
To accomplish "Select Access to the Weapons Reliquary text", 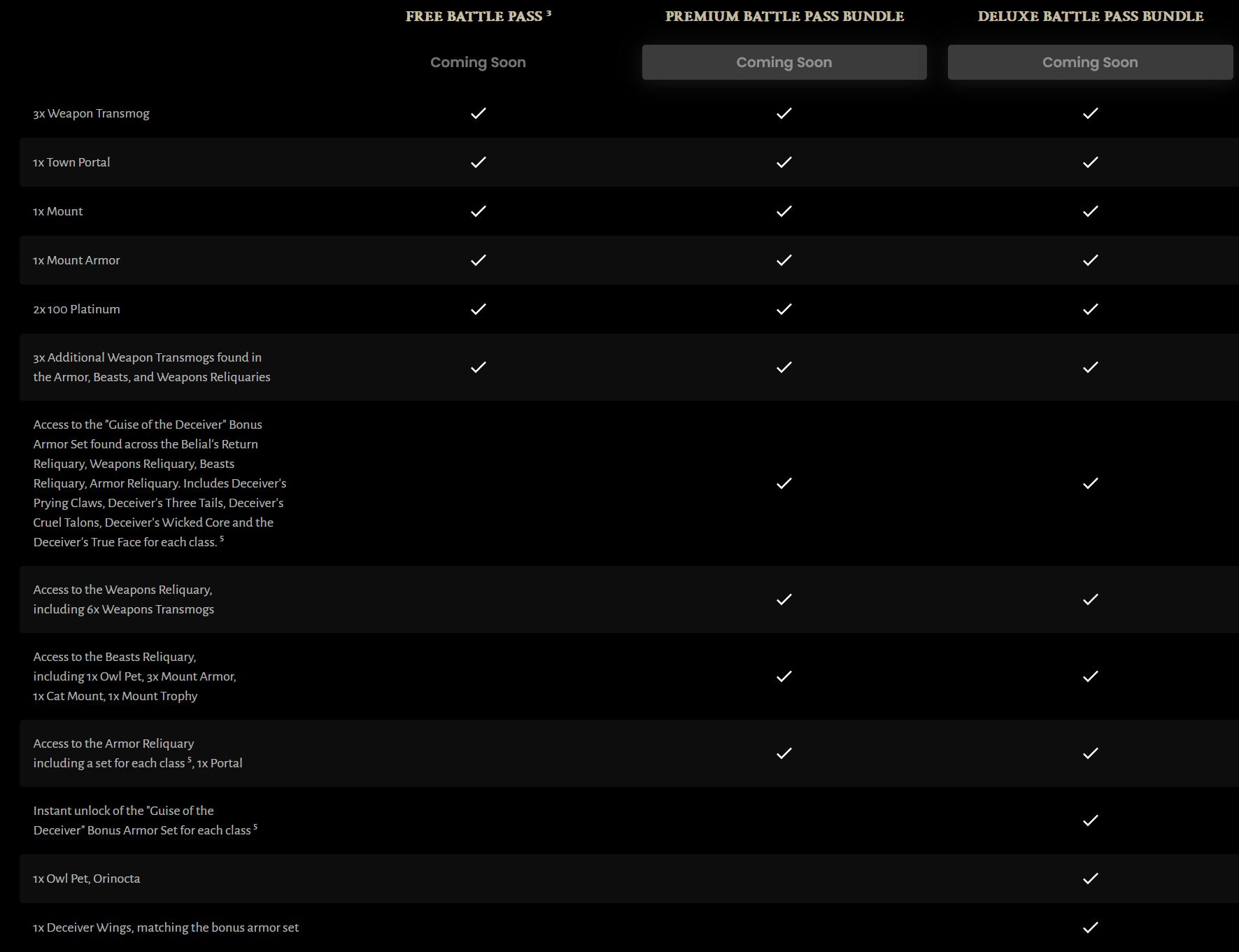I will (x=124, y=599).
